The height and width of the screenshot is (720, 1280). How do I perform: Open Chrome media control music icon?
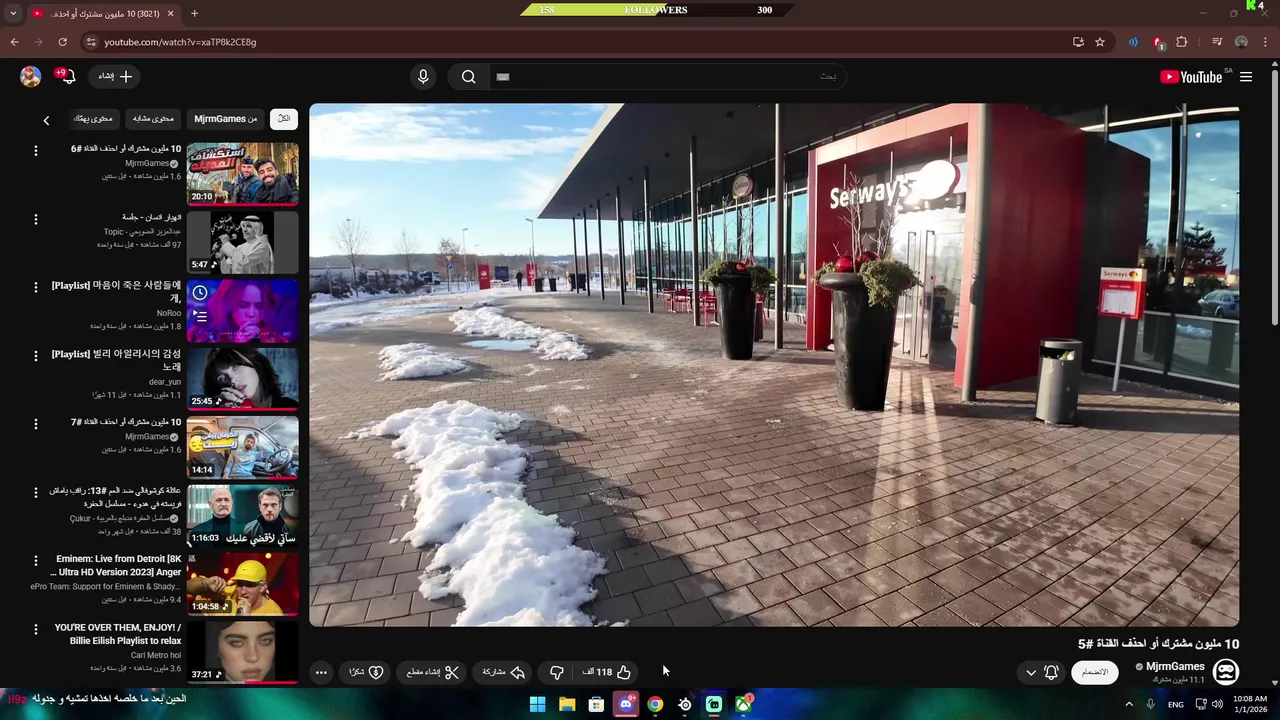1217,42
